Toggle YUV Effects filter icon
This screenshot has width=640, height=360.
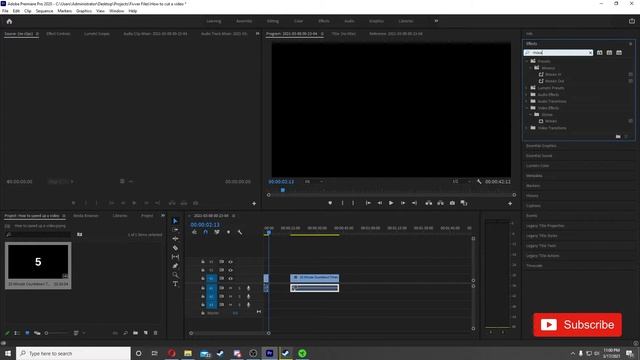click(619, 53)
